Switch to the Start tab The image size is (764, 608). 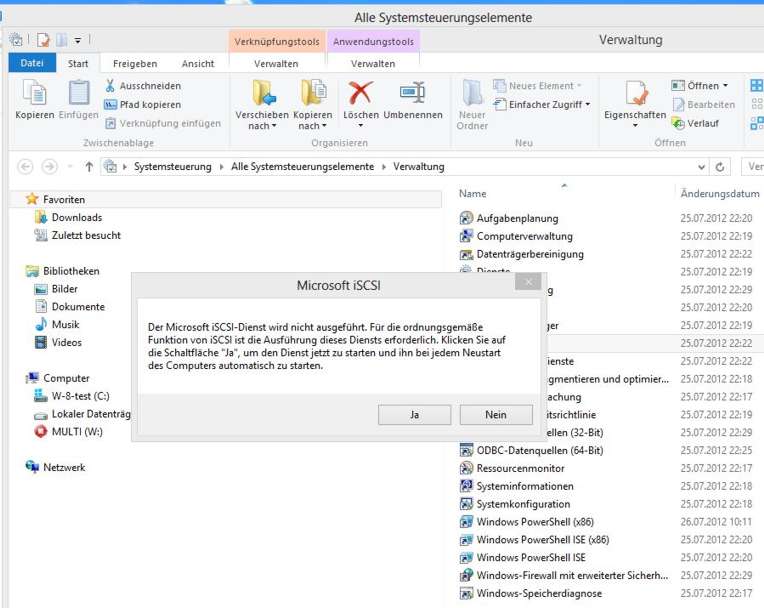click(x=78, y=64)
